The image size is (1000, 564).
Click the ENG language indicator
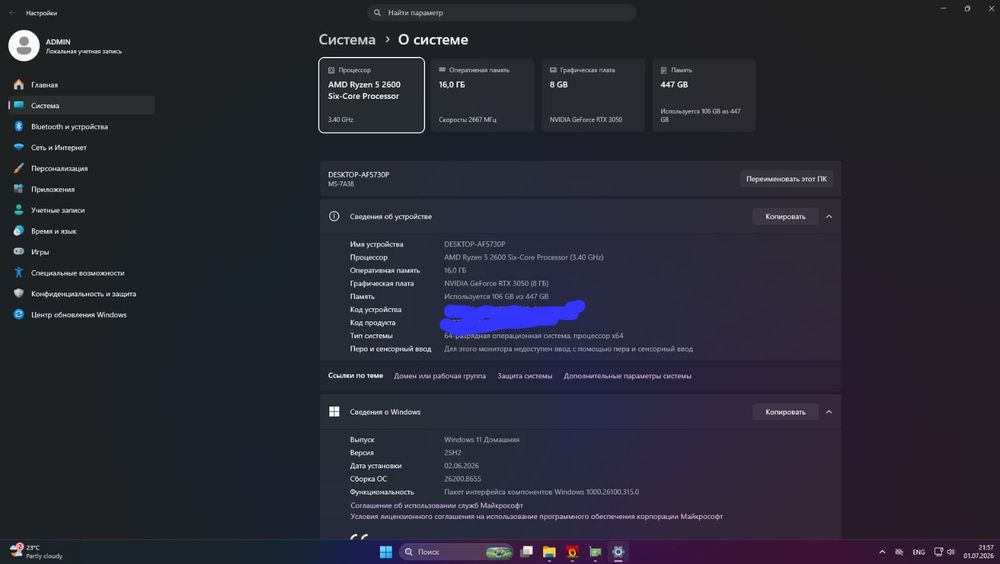[x=918, y=552]
